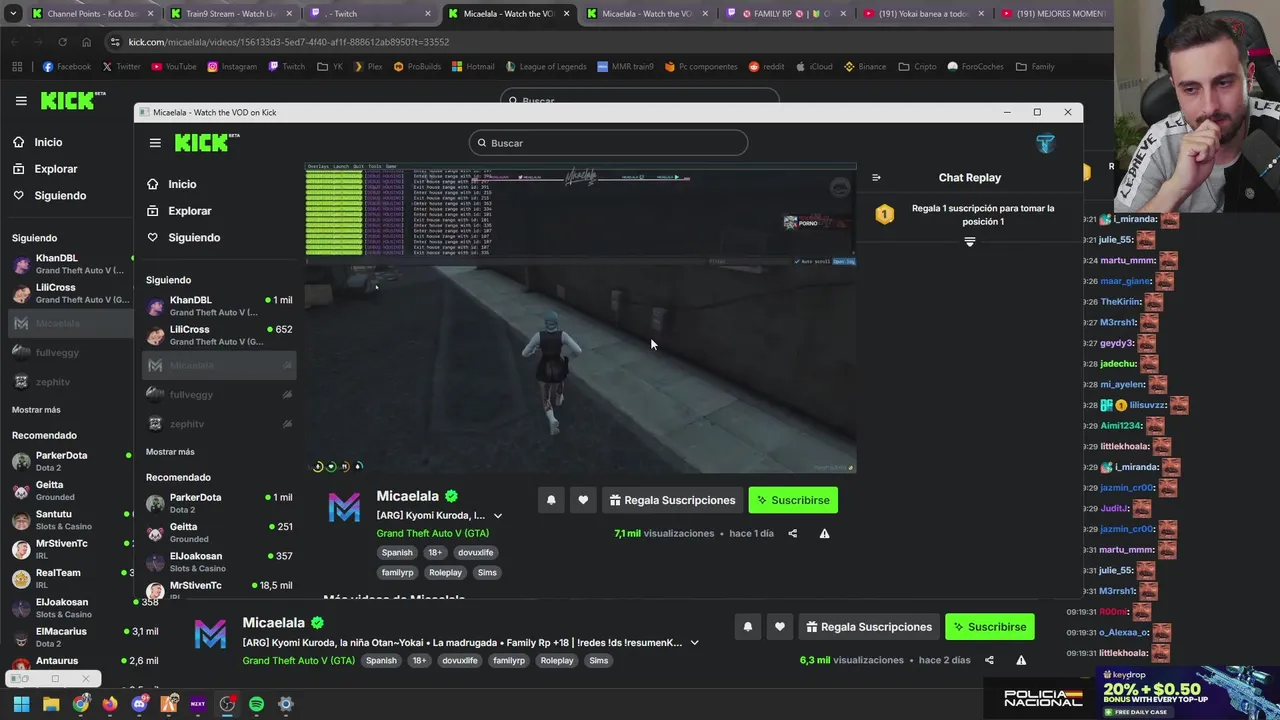This screenshot has width=1280, height=720.
Task: Click share icon beside hace 2 días
Action: click(989, 660)
